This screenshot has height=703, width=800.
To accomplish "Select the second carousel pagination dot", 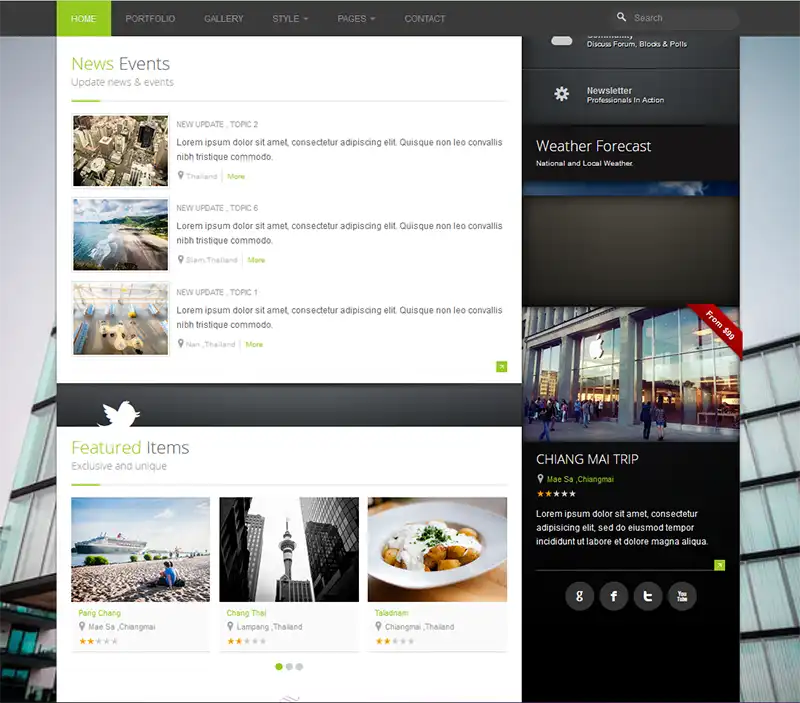I will (289, 666).
